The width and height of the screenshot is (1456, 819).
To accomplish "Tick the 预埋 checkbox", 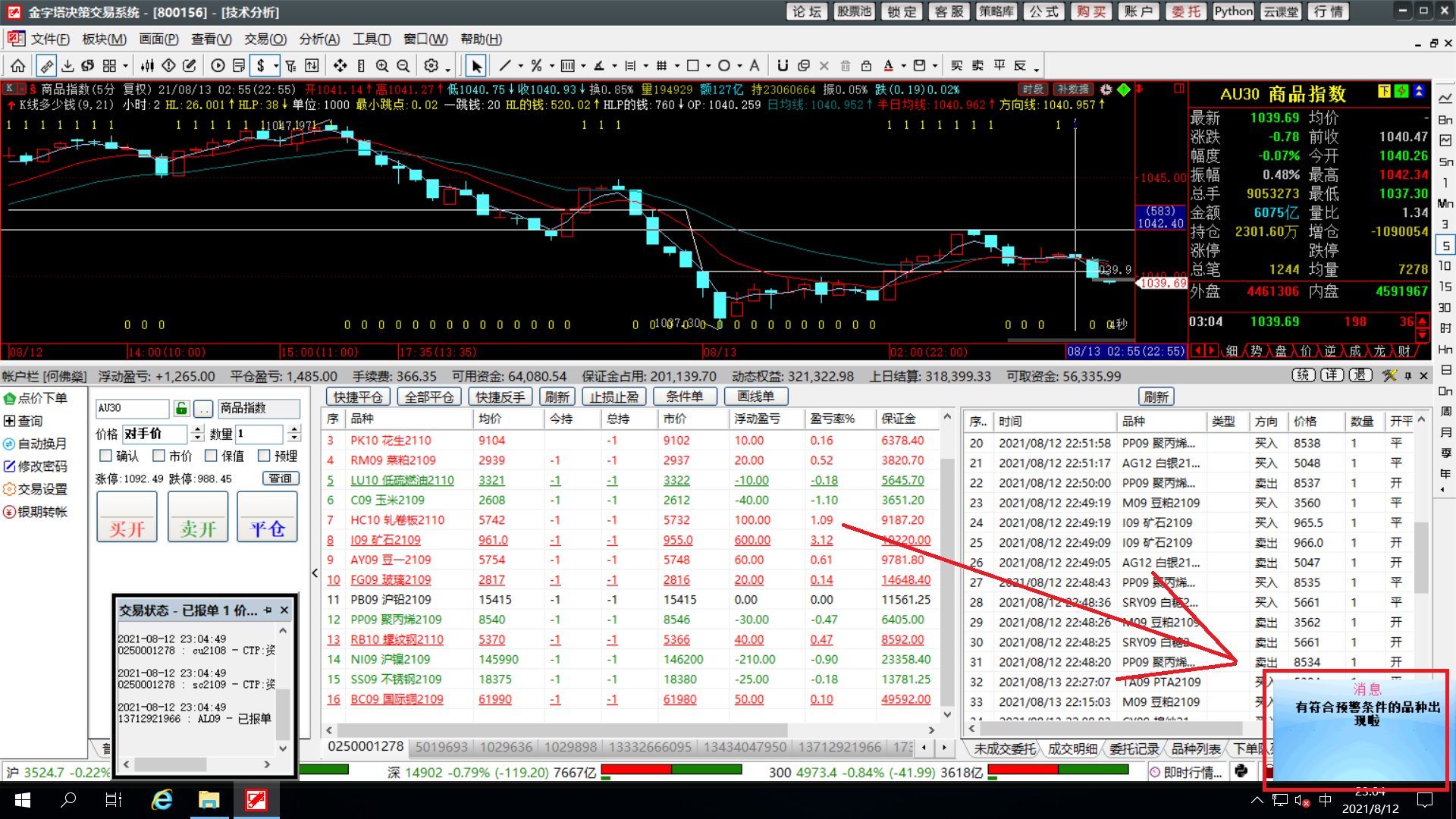I will [264, 456].
